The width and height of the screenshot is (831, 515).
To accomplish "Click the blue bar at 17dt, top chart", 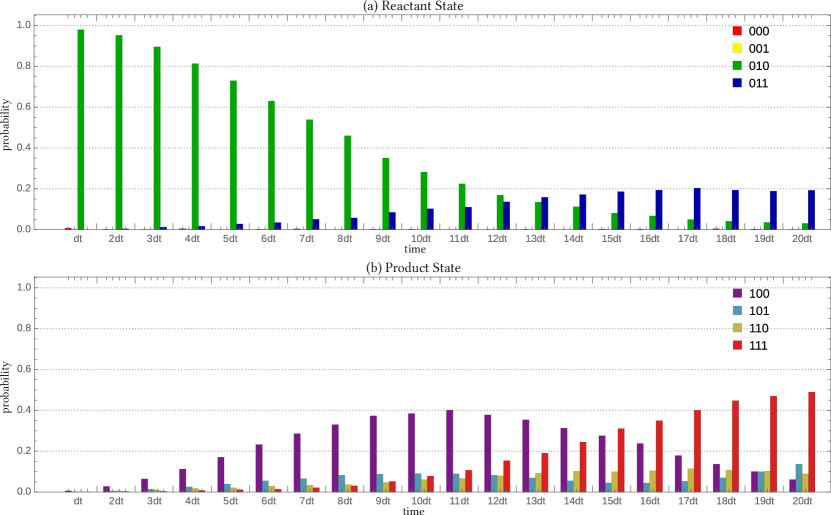I will (x=697, y=208).
